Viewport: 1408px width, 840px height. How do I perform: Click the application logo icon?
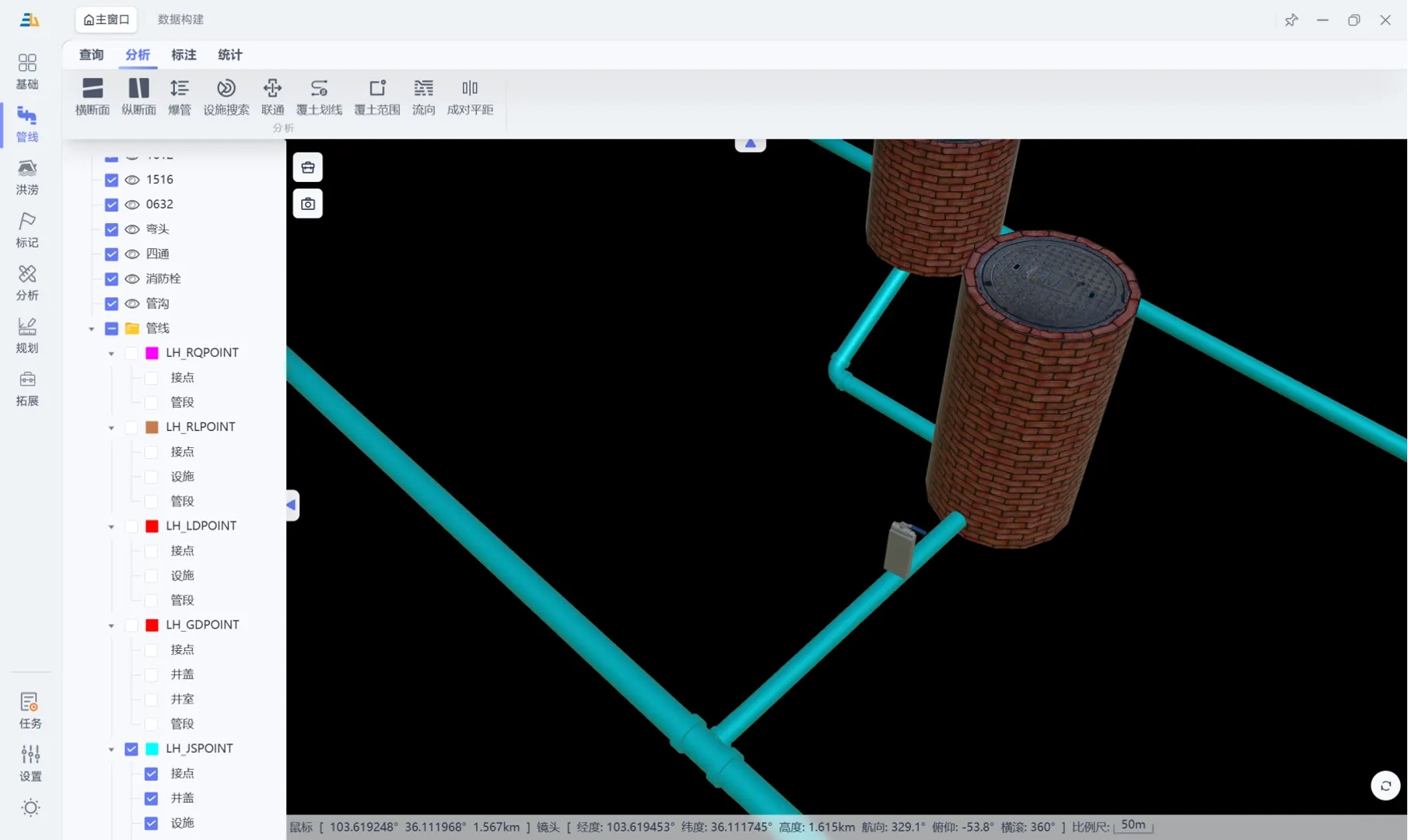[30, 20]
